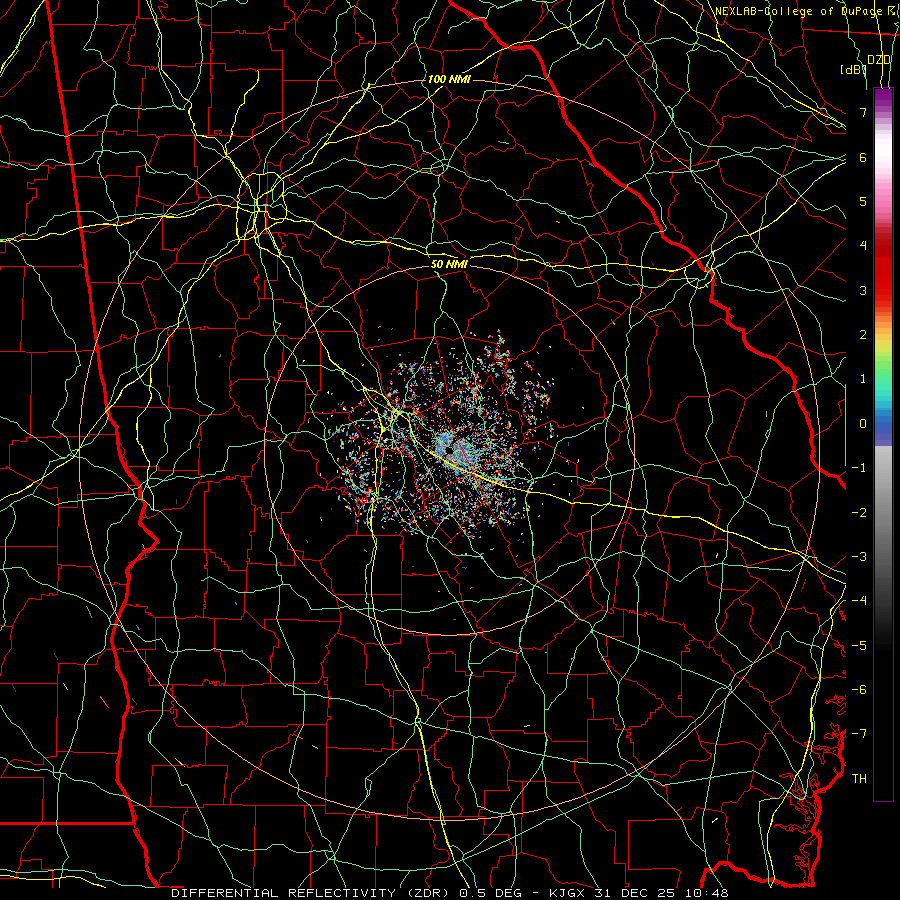900x900 pixels.
Task: Click the Differential Reflectivity caption at bottom
Action: 450,893
